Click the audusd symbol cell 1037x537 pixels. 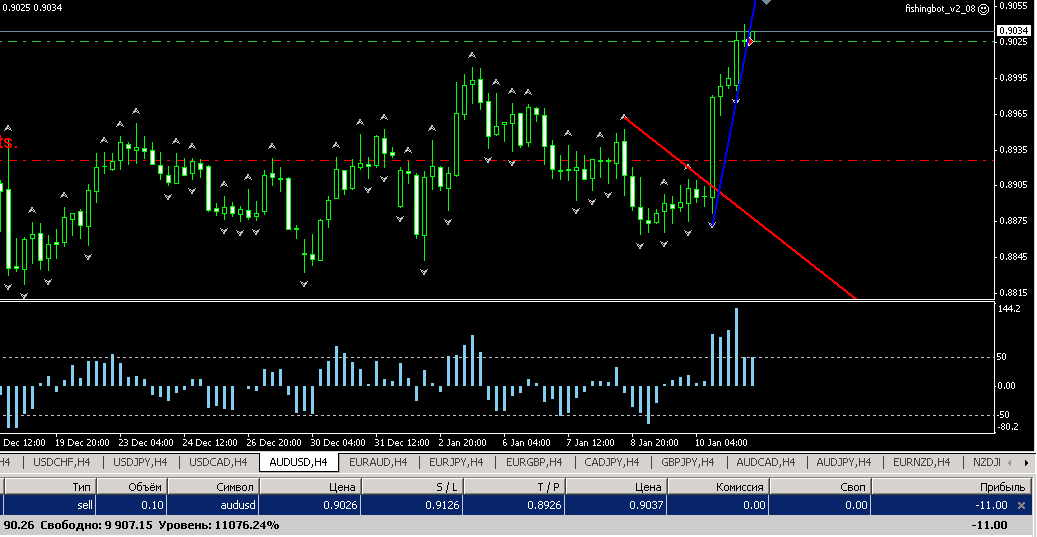214,505
